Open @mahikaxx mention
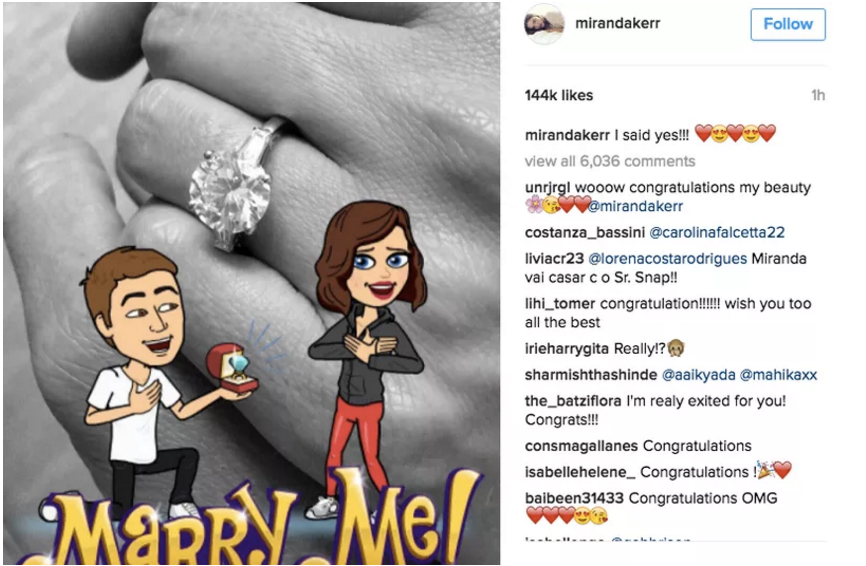The width and height of the screenshot is (866, 566). 778,375
